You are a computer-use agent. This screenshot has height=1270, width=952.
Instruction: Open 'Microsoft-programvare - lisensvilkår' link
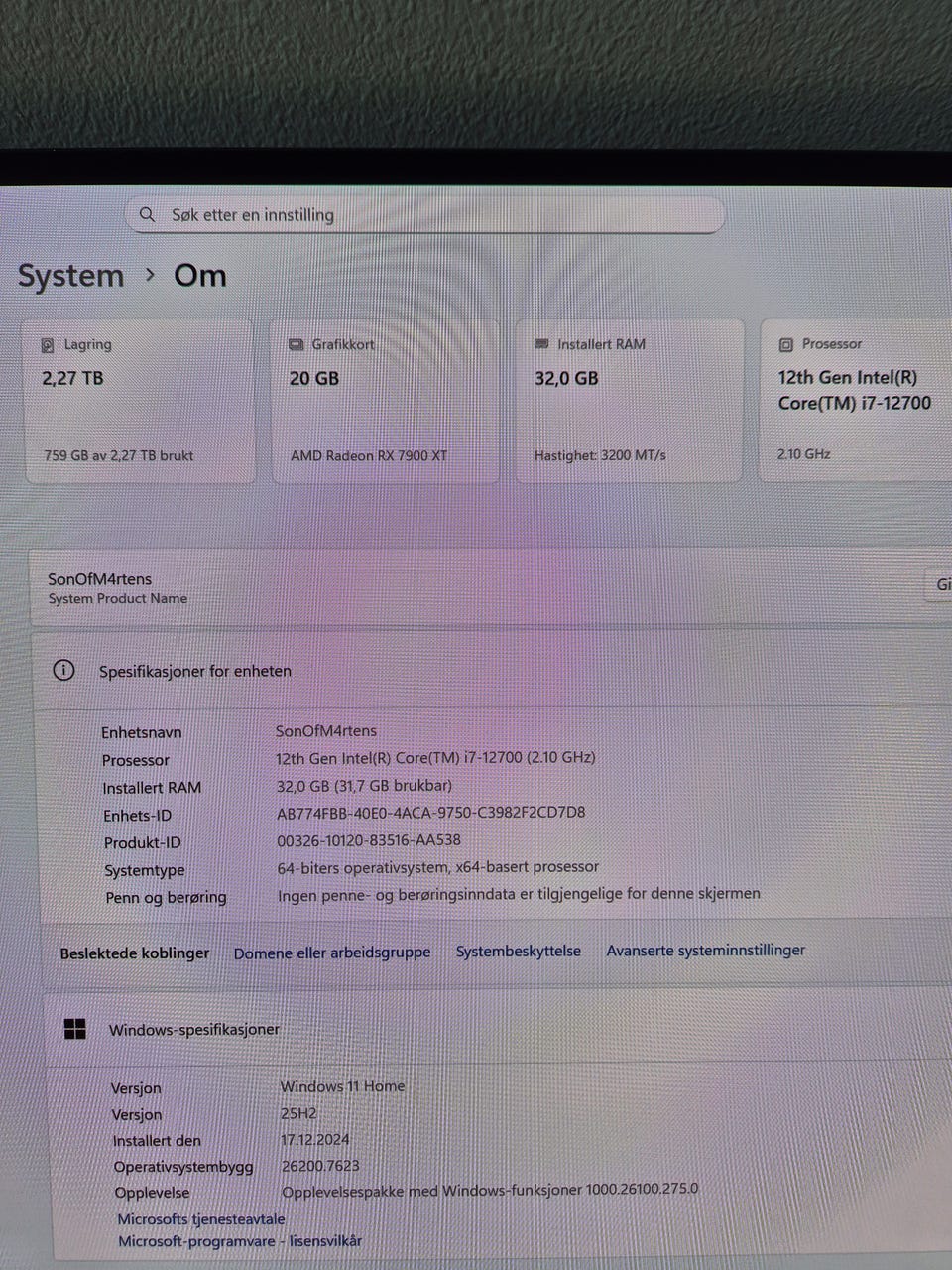(x=240, y=1241)
